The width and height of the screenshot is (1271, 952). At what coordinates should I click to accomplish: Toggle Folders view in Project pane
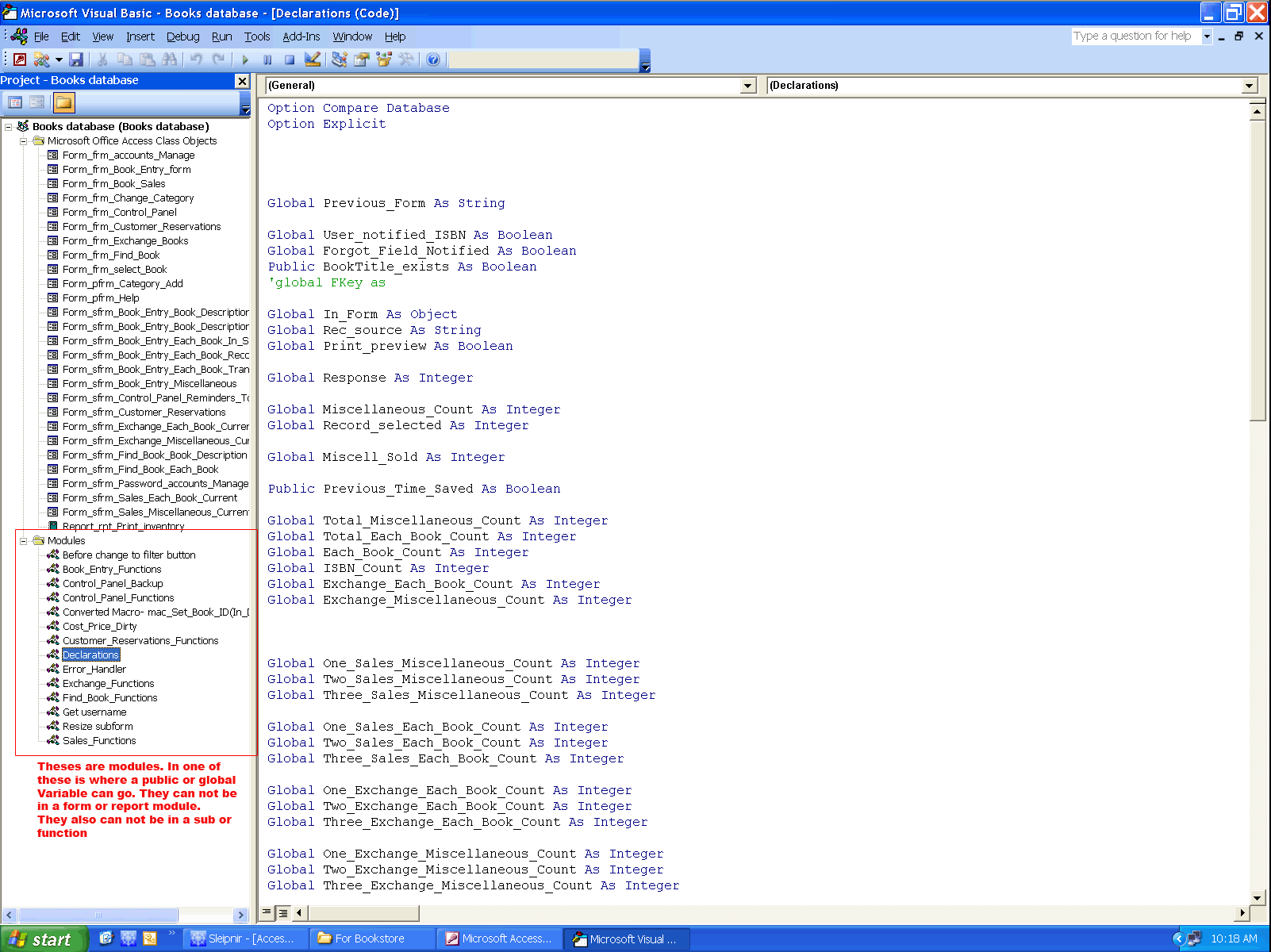point(63,102)
